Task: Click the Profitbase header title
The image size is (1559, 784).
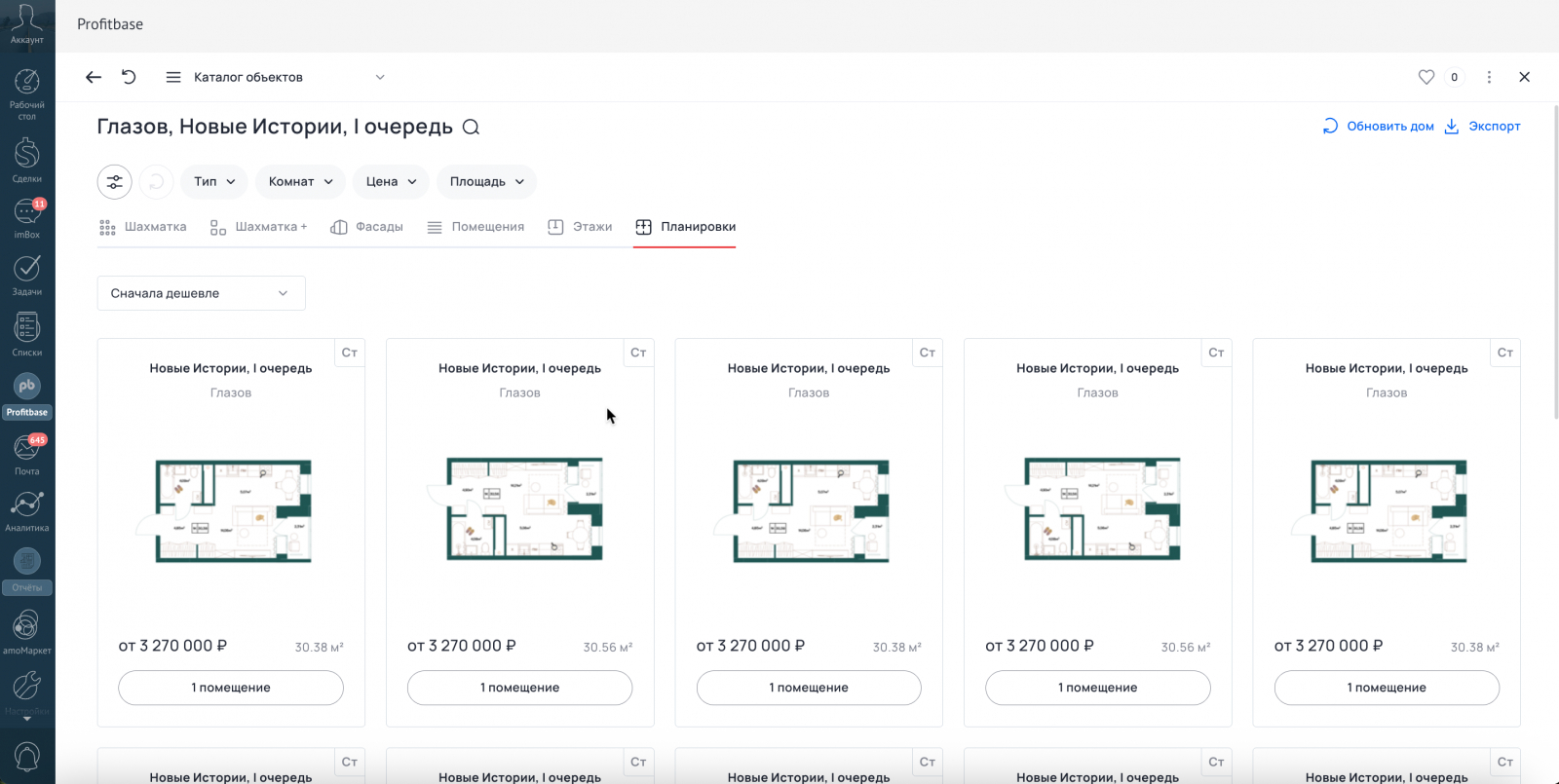Action: [110, 24]
